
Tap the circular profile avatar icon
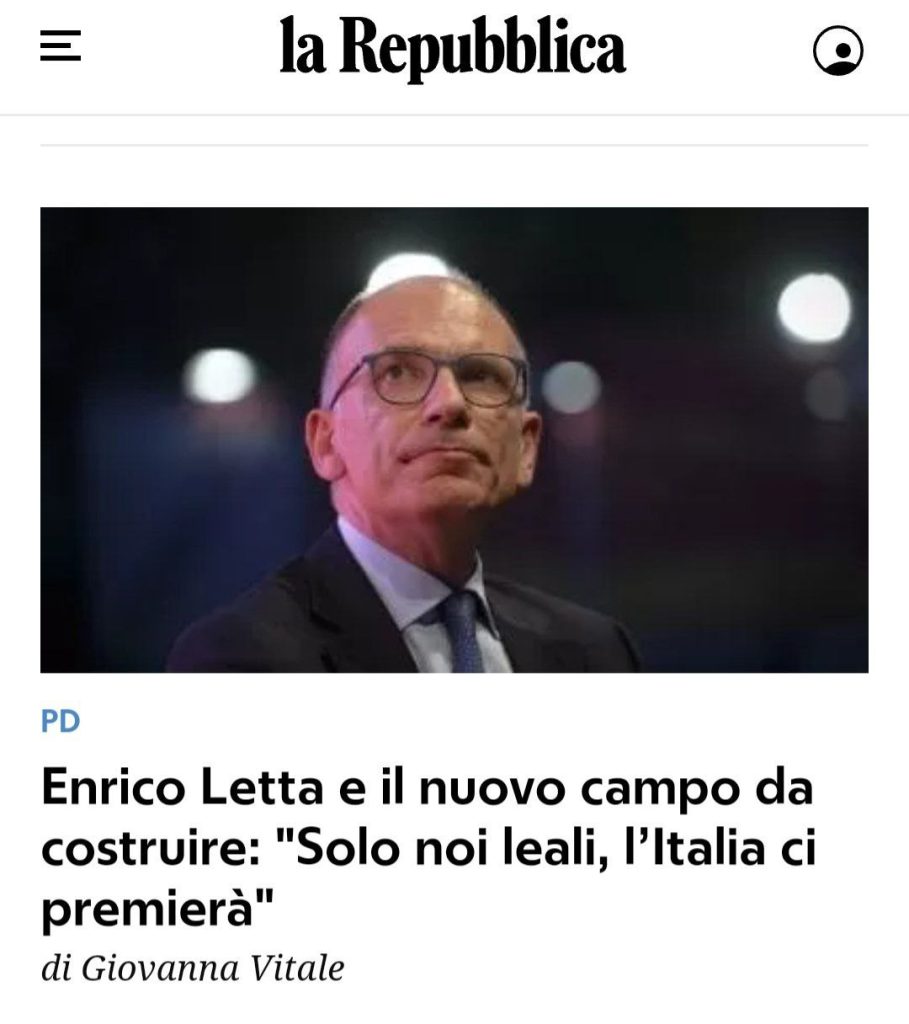pyautogui.click(x=838, y=50)
